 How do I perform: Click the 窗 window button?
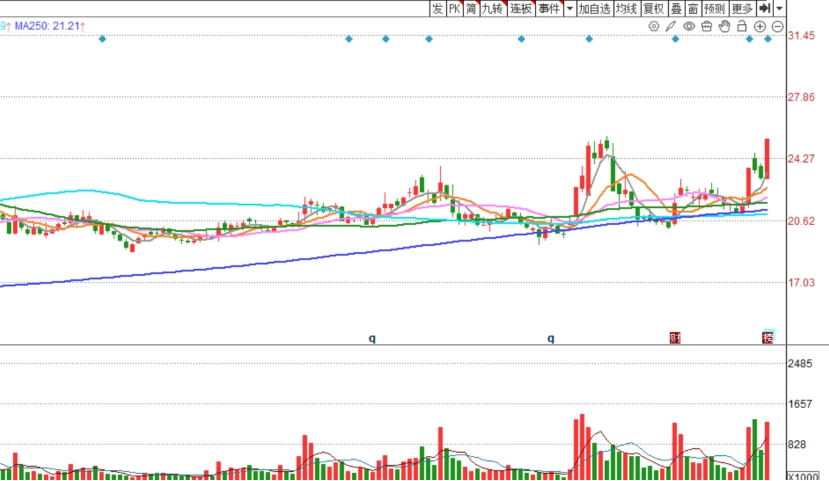click(693, 8)
